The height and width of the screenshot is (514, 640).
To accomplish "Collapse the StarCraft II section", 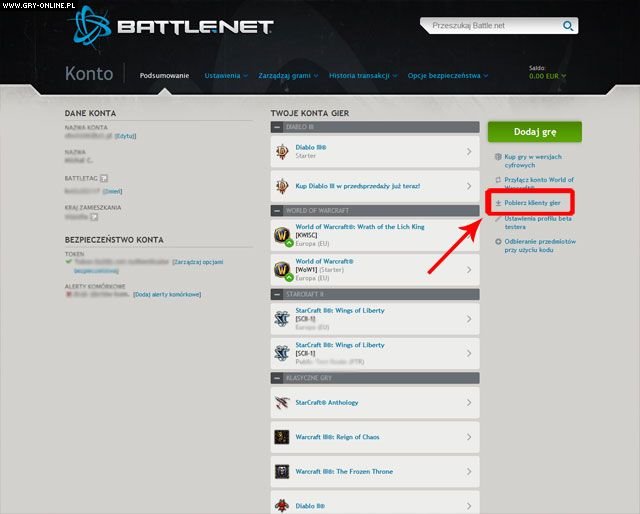I will tap(277, 294).
